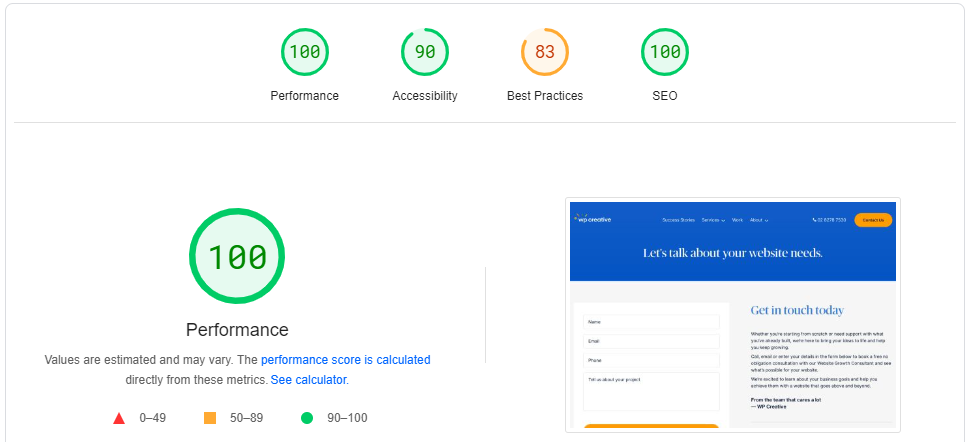Click the phone number in screenshot header
Viewport: 969px width, 442px height.
tap(829, 220)
